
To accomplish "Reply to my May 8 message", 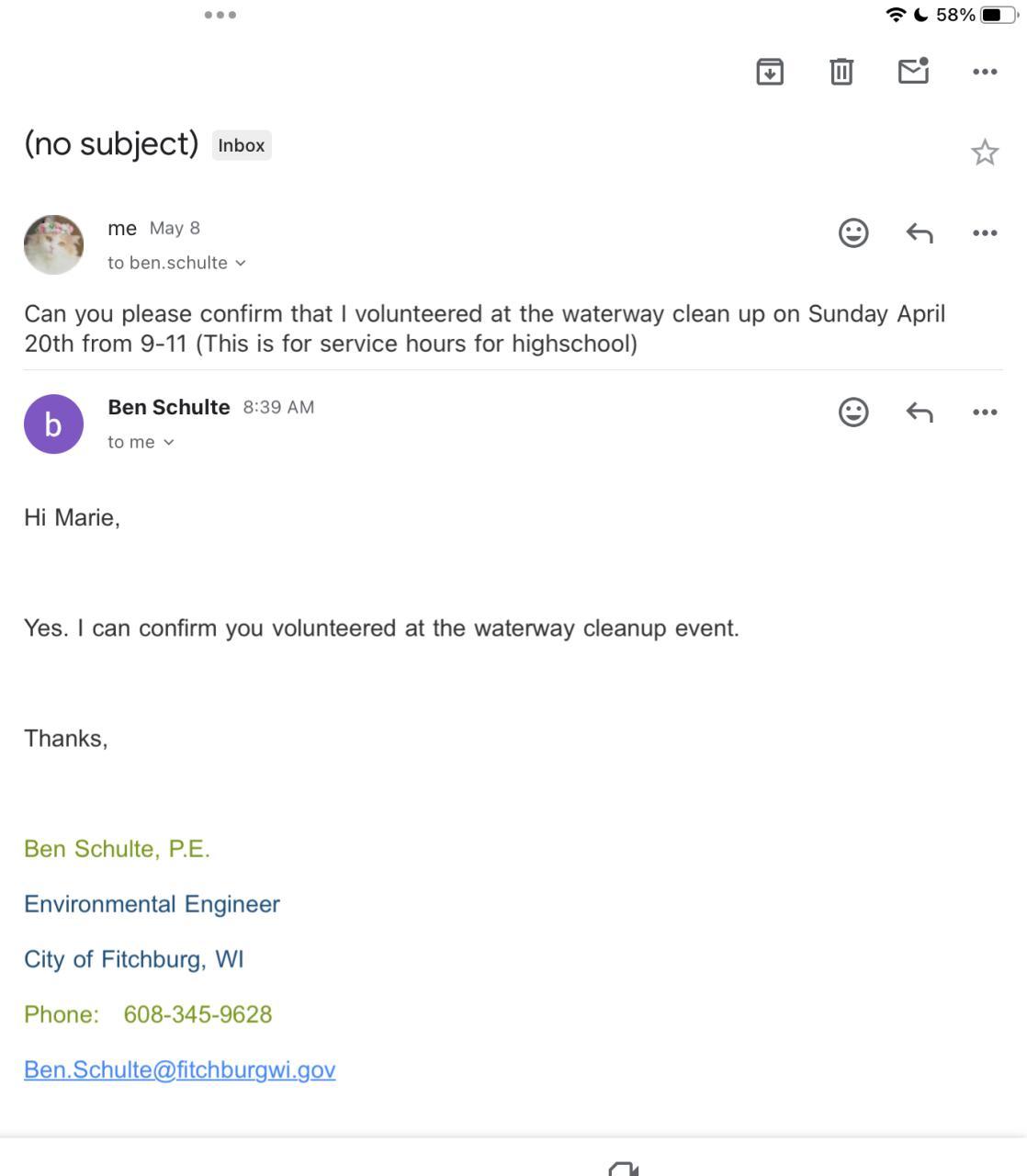I will (920, 232).
